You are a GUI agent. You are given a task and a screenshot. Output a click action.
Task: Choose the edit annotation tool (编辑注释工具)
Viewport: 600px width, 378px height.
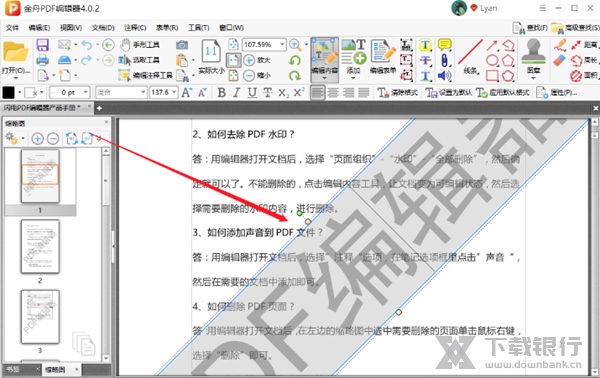(145, 75)
